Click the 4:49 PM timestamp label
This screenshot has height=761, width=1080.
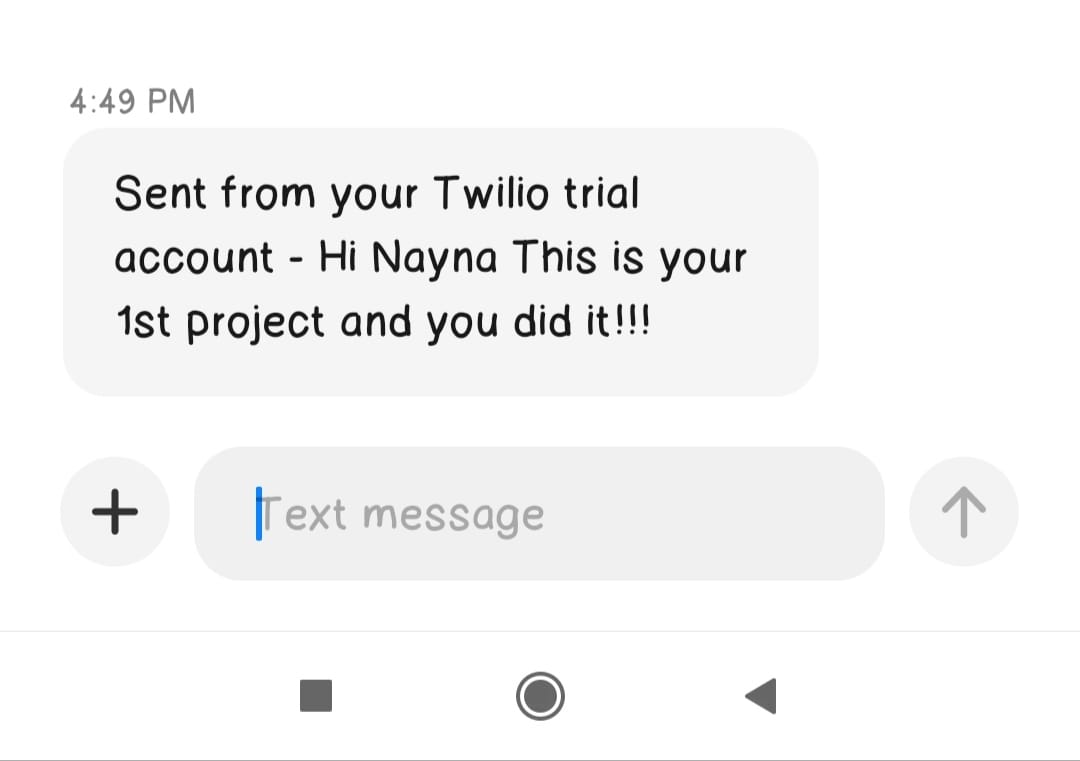point(131,100)
